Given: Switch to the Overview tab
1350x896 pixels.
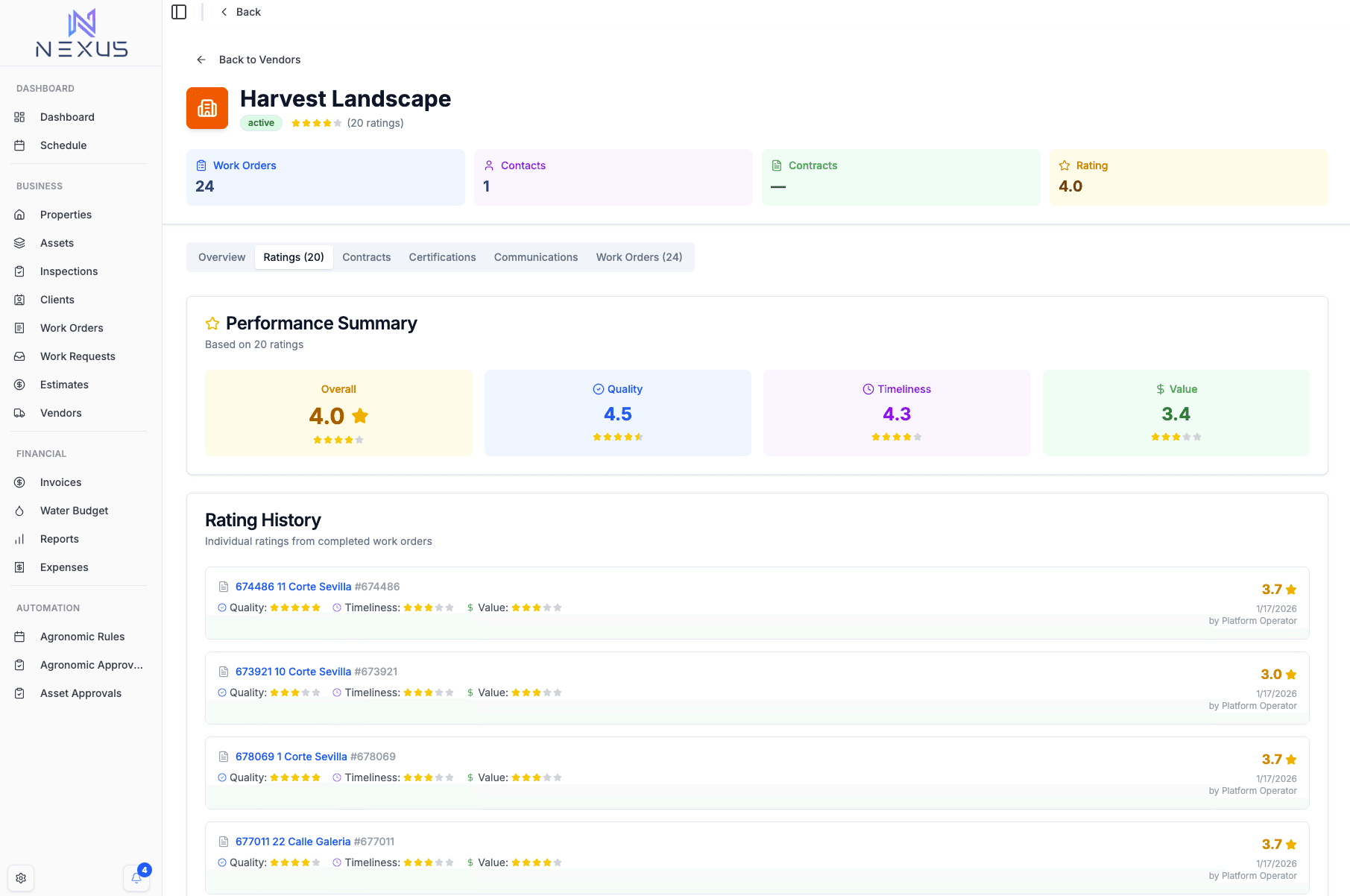Looking at the screenshot, I should click(x=221, y=257).
